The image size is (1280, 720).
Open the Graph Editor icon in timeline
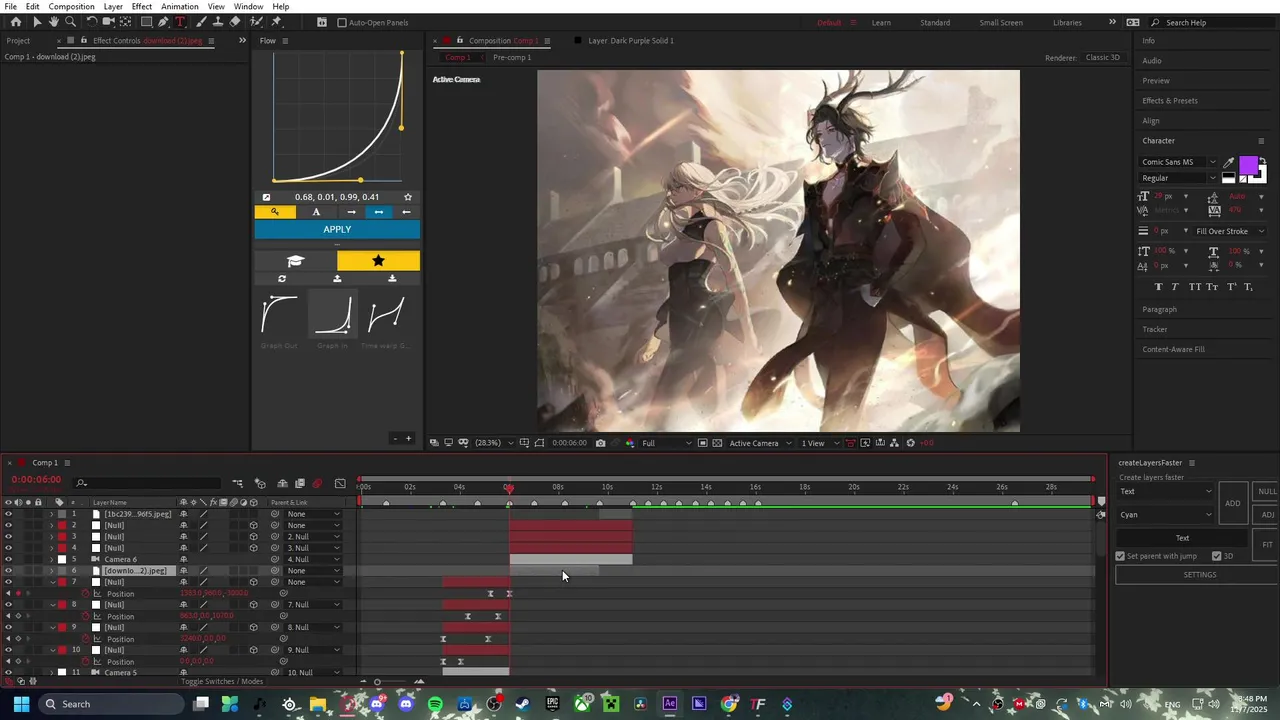click(x=340, y=484)
